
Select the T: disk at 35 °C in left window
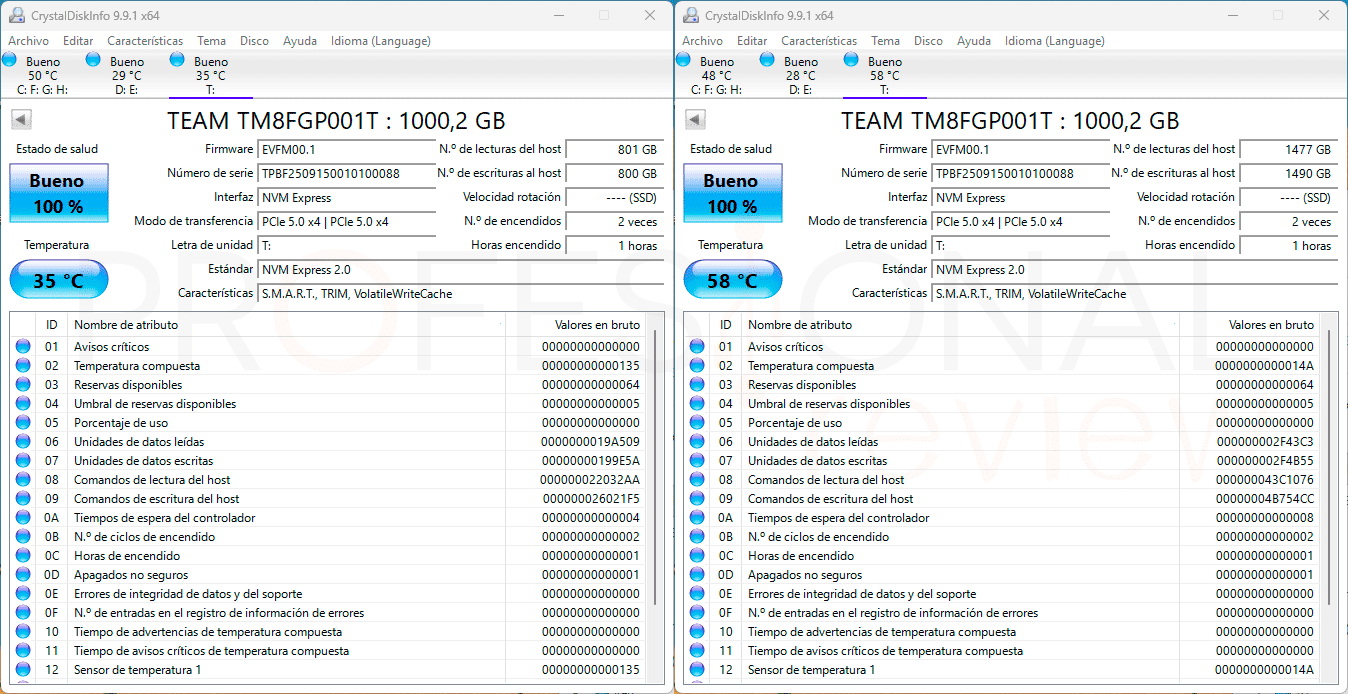pyautogui.click(x=210, y=75)
